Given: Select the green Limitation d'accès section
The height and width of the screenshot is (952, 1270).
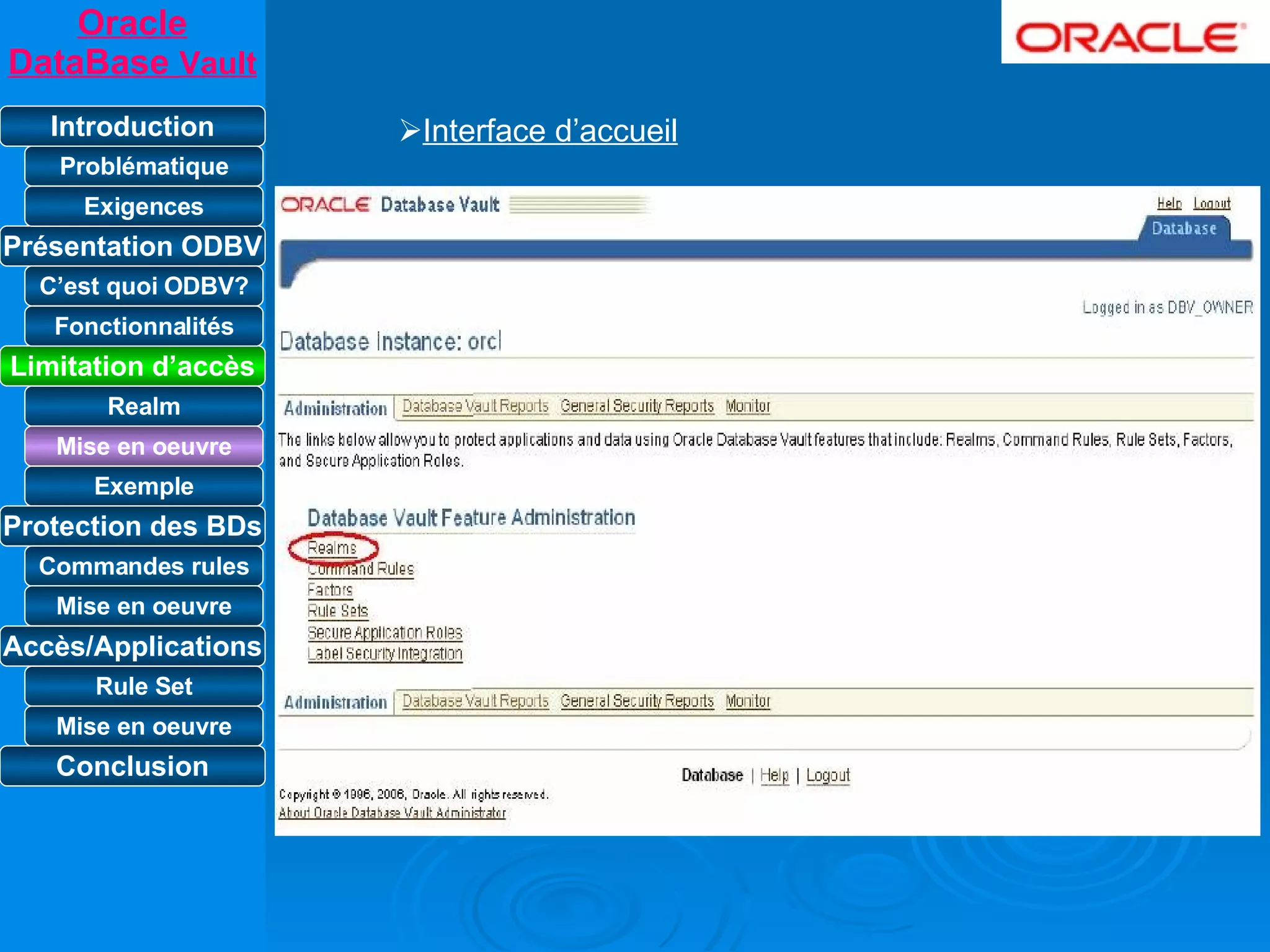Looking at the screenshot, I should pos(133,366).
